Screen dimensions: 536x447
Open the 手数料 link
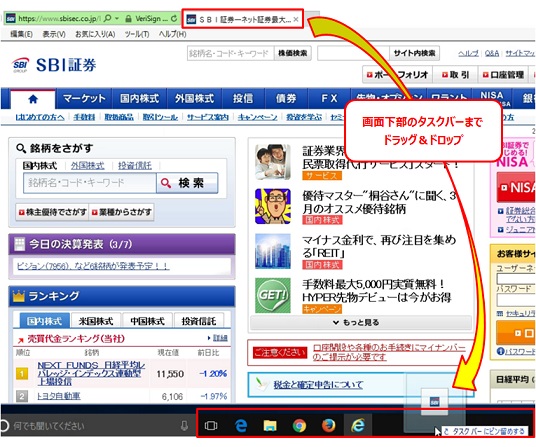(84, 117)
